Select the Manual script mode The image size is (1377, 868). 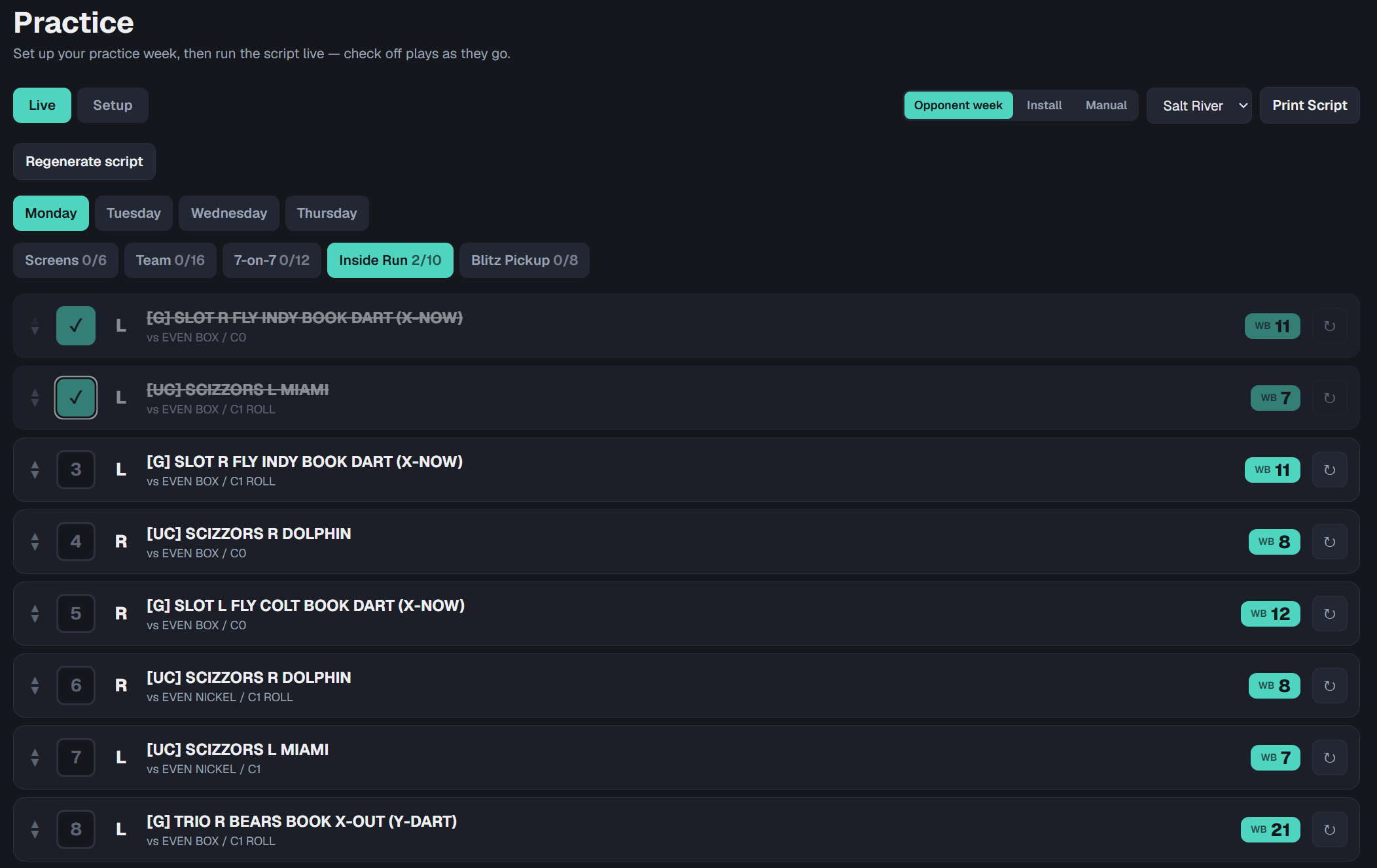pyautogui.click(x=1106, y=105)
